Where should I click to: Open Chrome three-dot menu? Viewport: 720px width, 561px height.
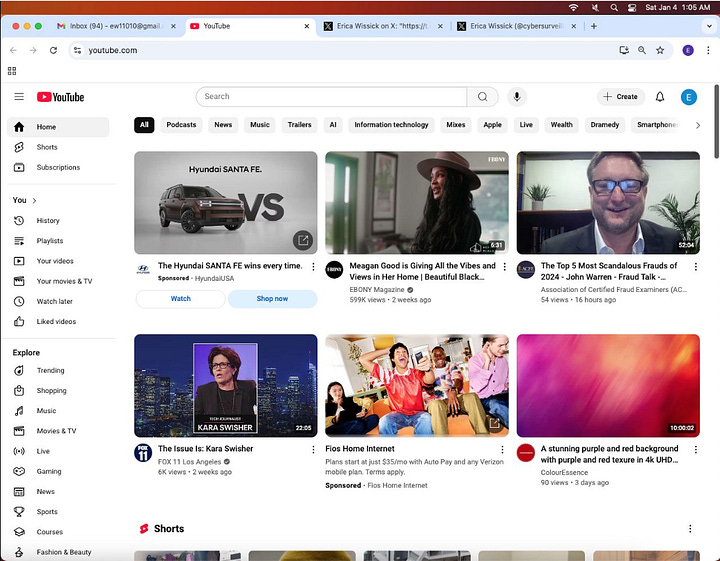(x=708, y=50)
